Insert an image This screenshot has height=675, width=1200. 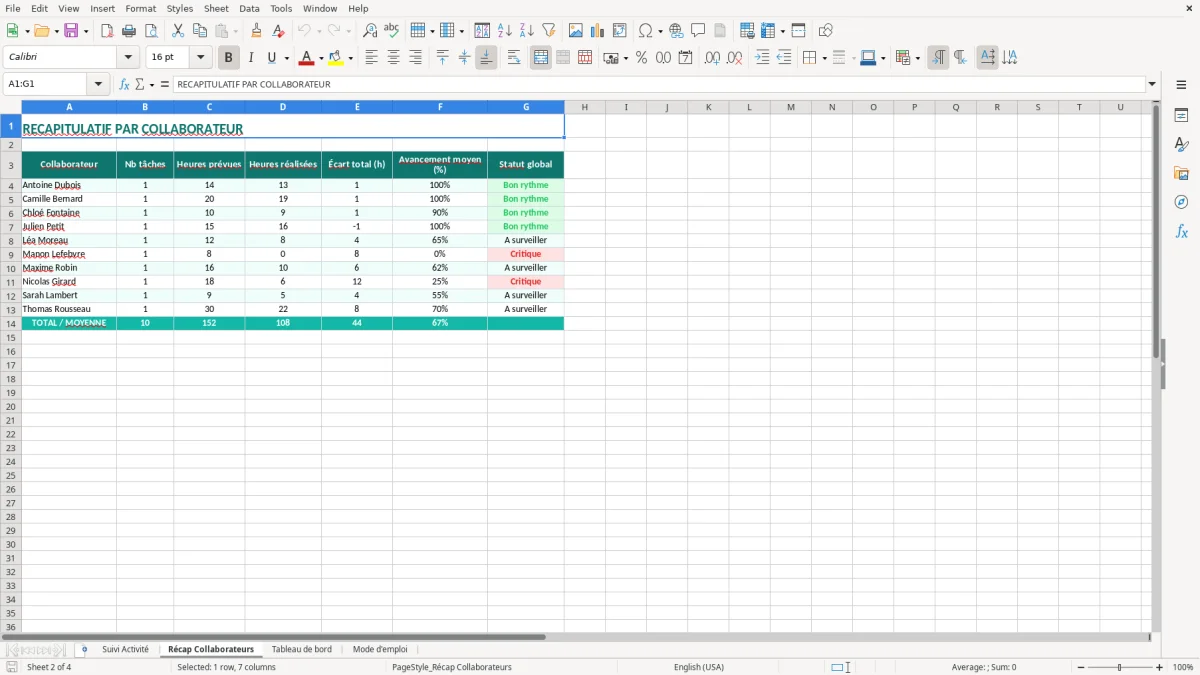[575, 31]
